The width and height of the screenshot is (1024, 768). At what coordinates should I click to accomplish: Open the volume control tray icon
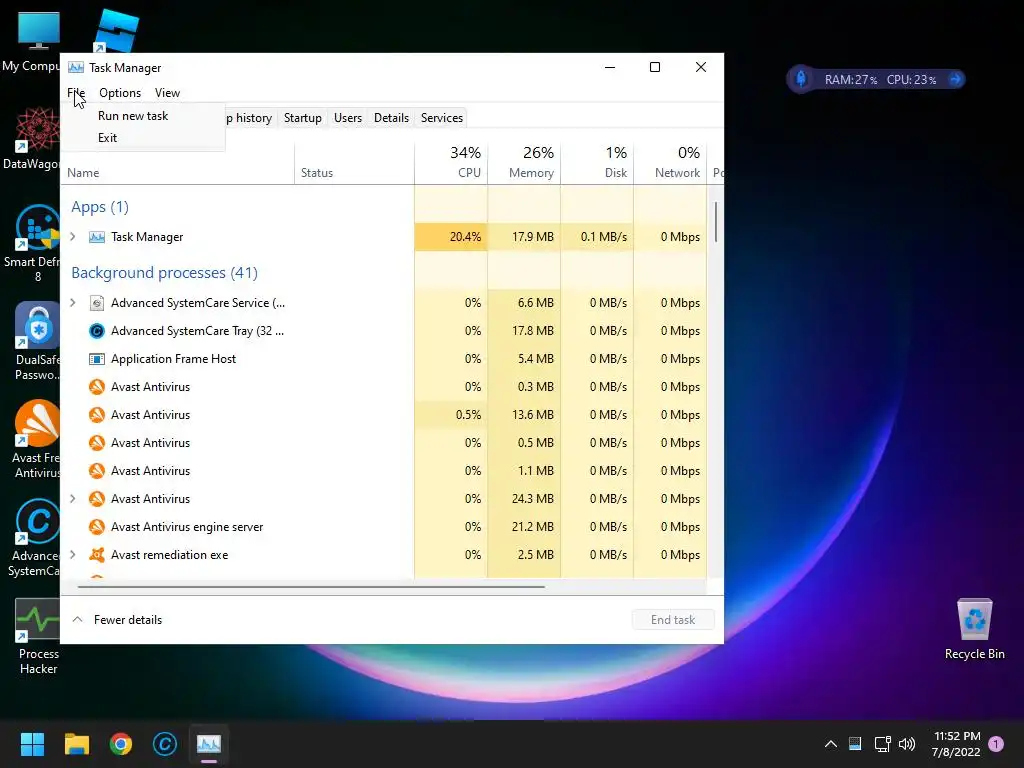click(x=907, y=744)
